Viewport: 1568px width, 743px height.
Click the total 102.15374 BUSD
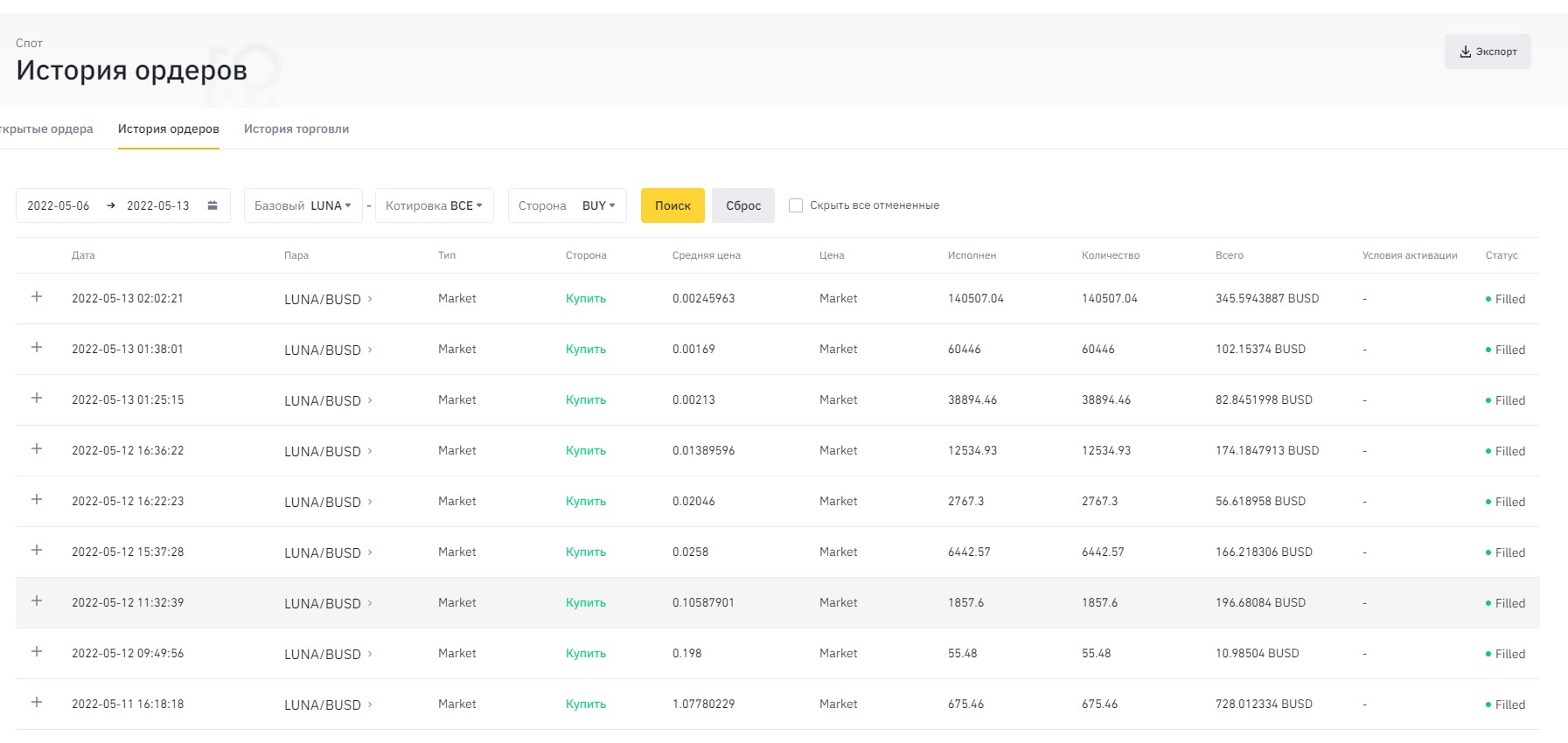tap(1260, 349)
